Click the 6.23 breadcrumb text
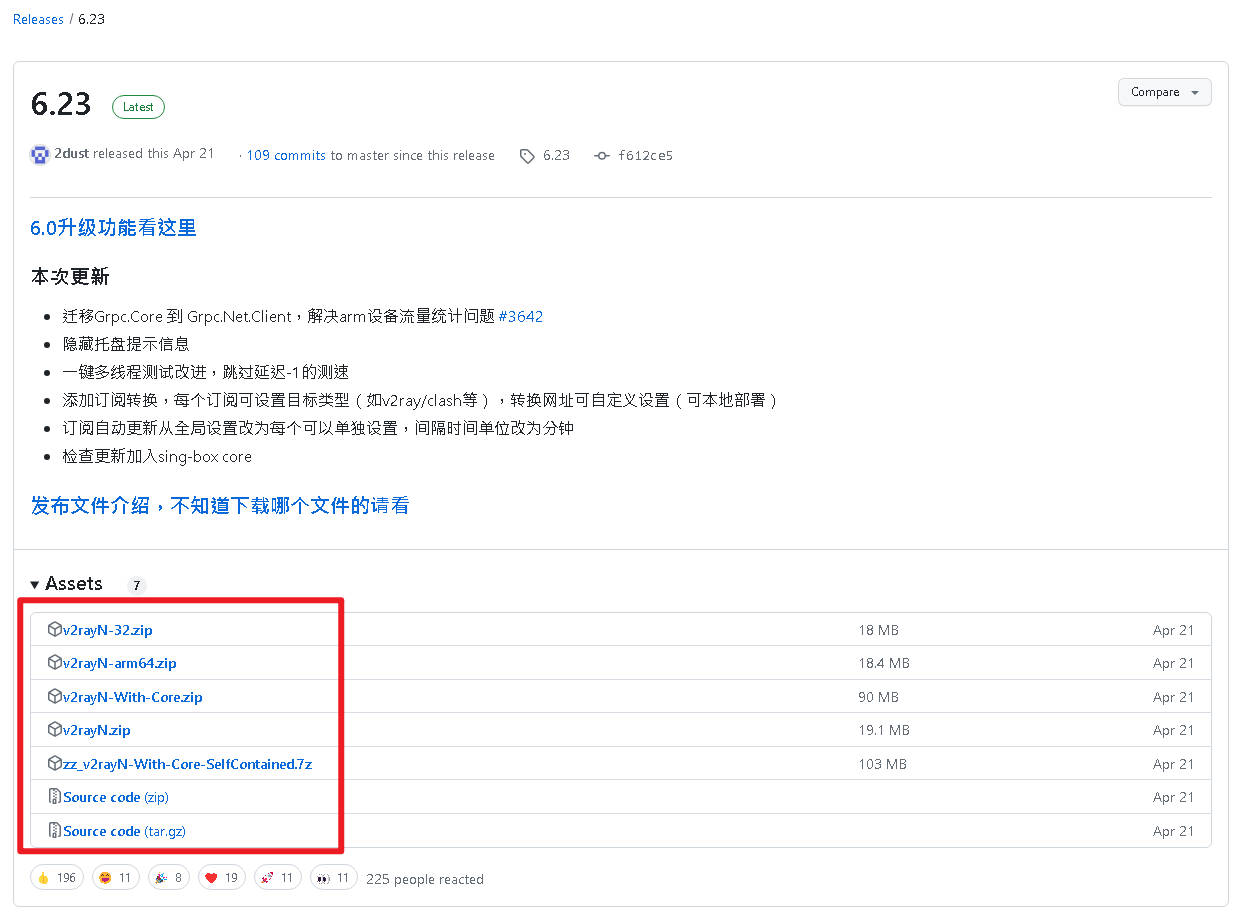This screenshot has height=920, width=1242. pyautogui.click(x=91, y=19)
